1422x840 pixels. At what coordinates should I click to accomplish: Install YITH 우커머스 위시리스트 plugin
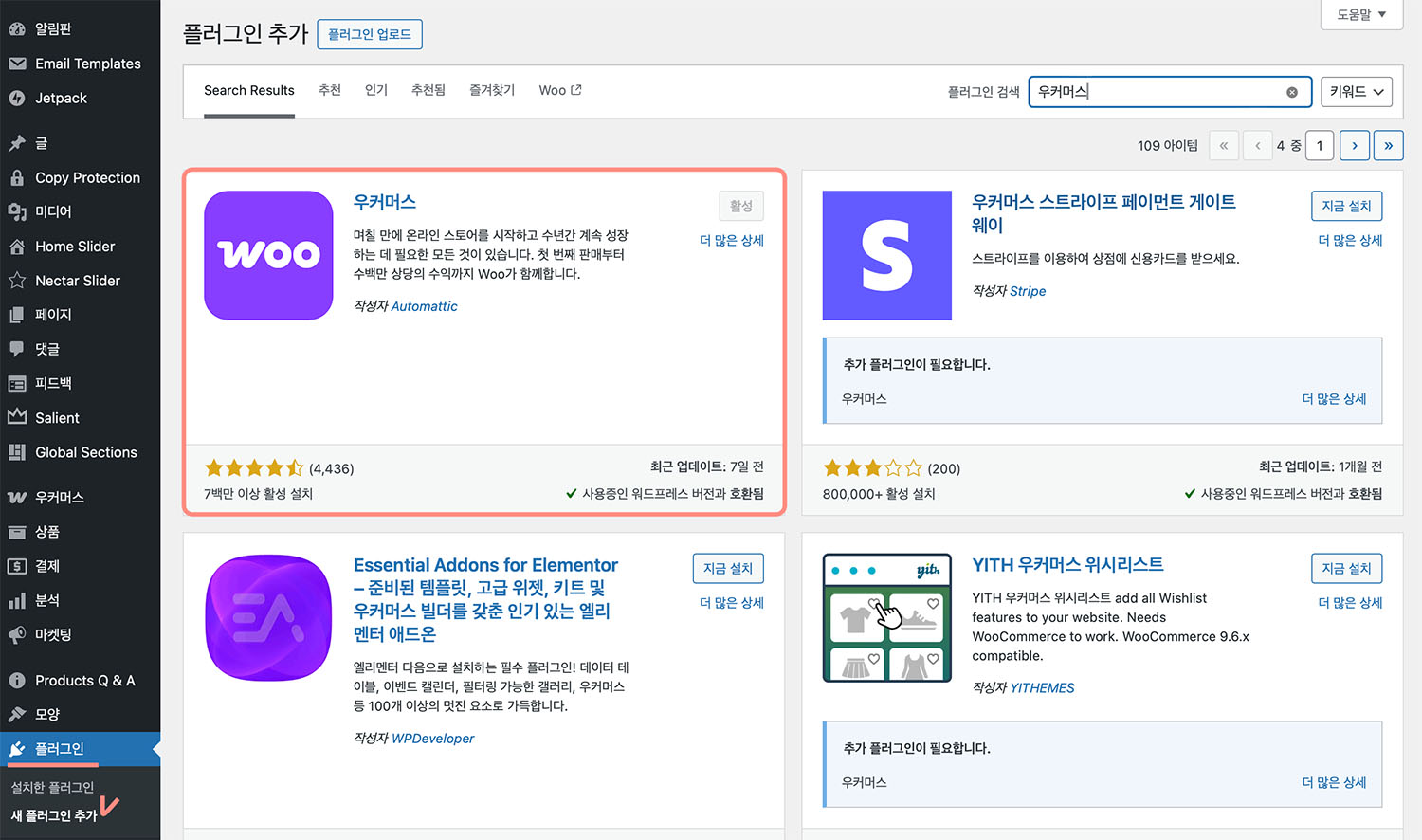click(1346, 568)
